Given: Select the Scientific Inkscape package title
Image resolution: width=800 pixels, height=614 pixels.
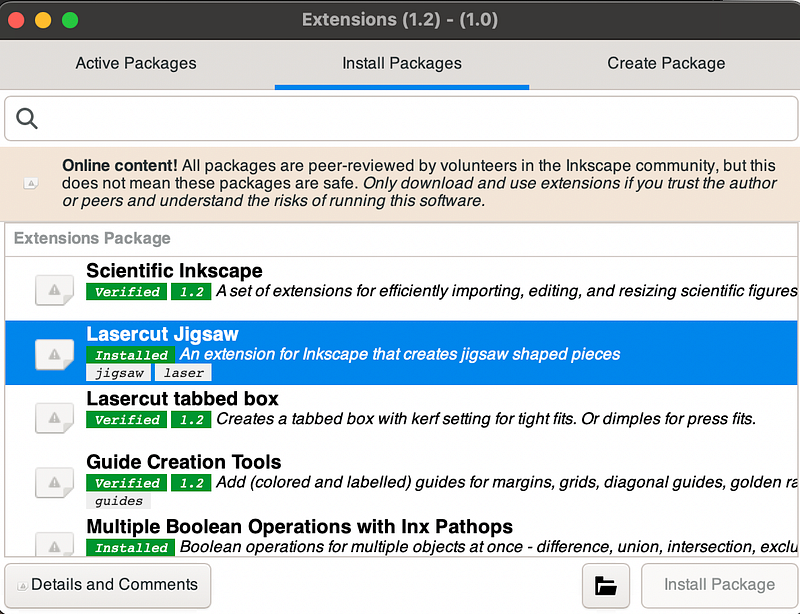Looking at the screenshot, I should click(174, 271).
